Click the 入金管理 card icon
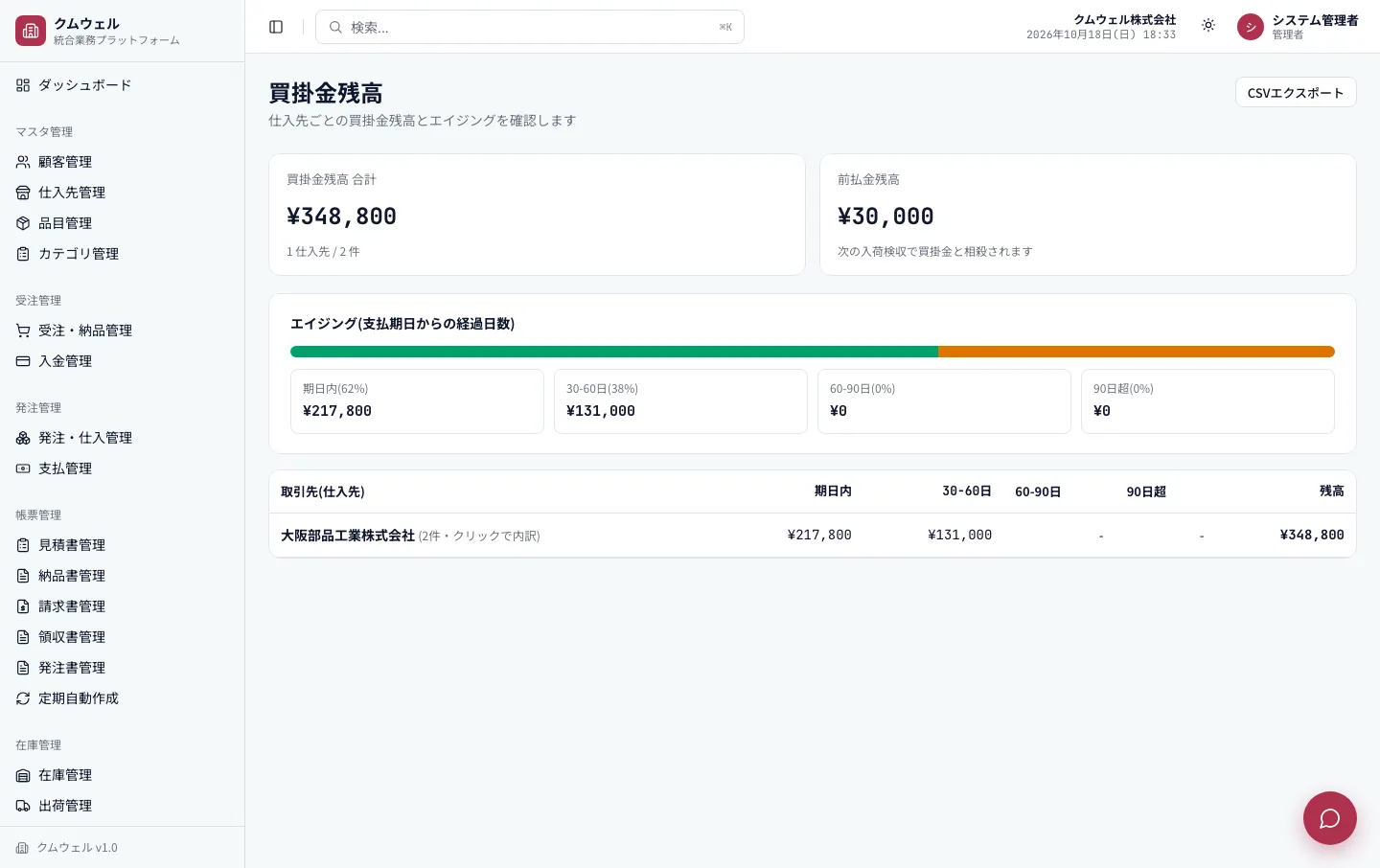This screenshot has width=1380, height=868. click(x=23, y=361)
